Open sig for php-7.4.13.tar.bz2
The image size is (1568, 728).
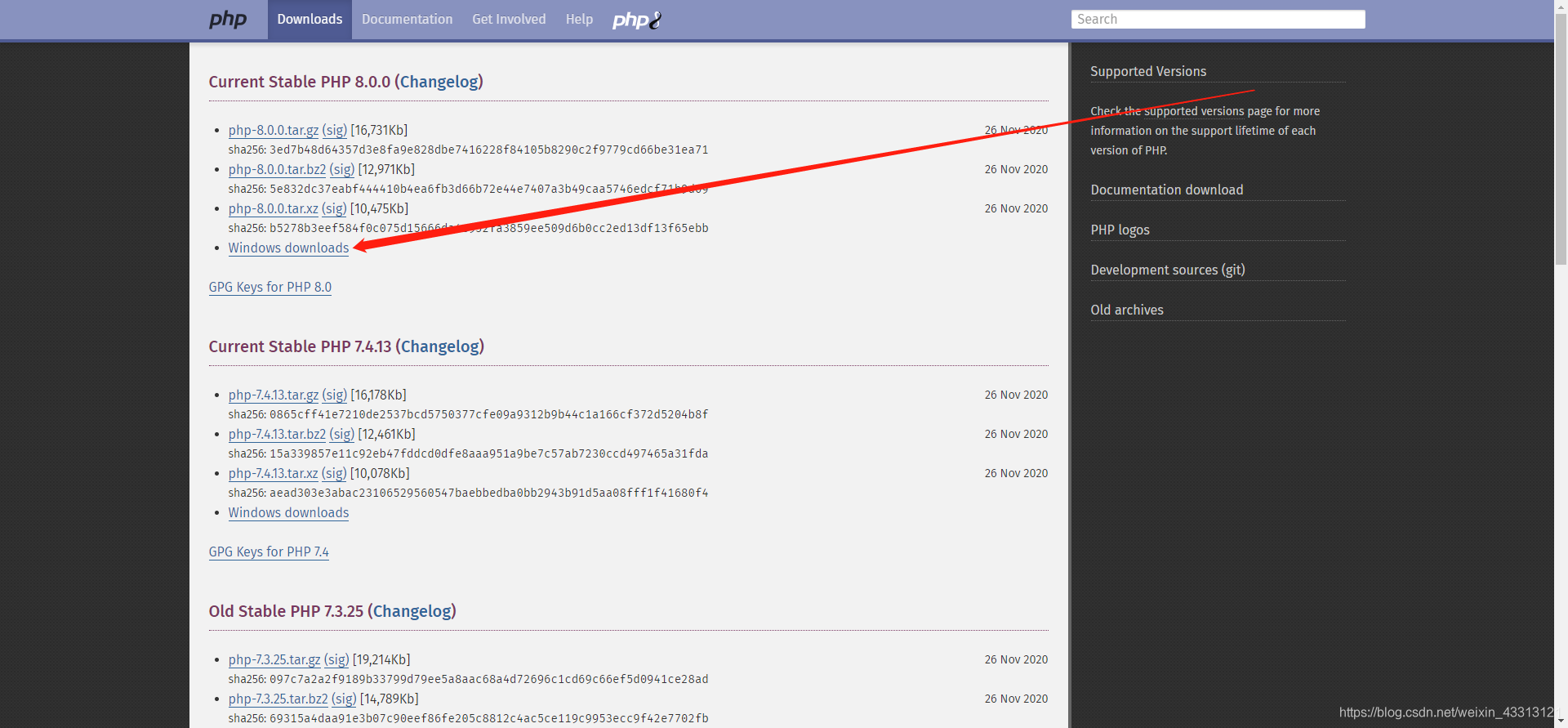(342, 434)
